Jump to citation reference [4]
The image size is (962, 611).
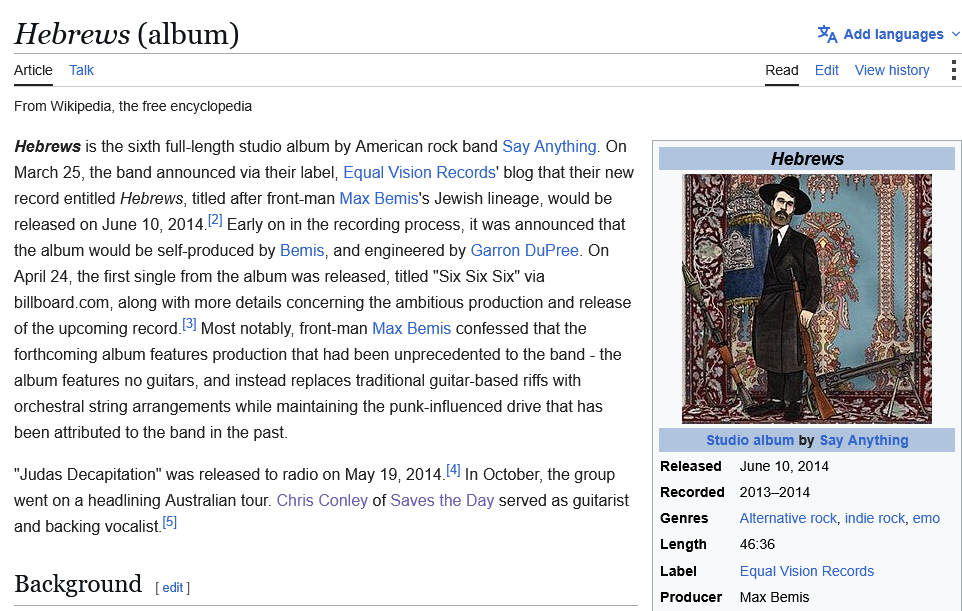(x=453, y=470)
